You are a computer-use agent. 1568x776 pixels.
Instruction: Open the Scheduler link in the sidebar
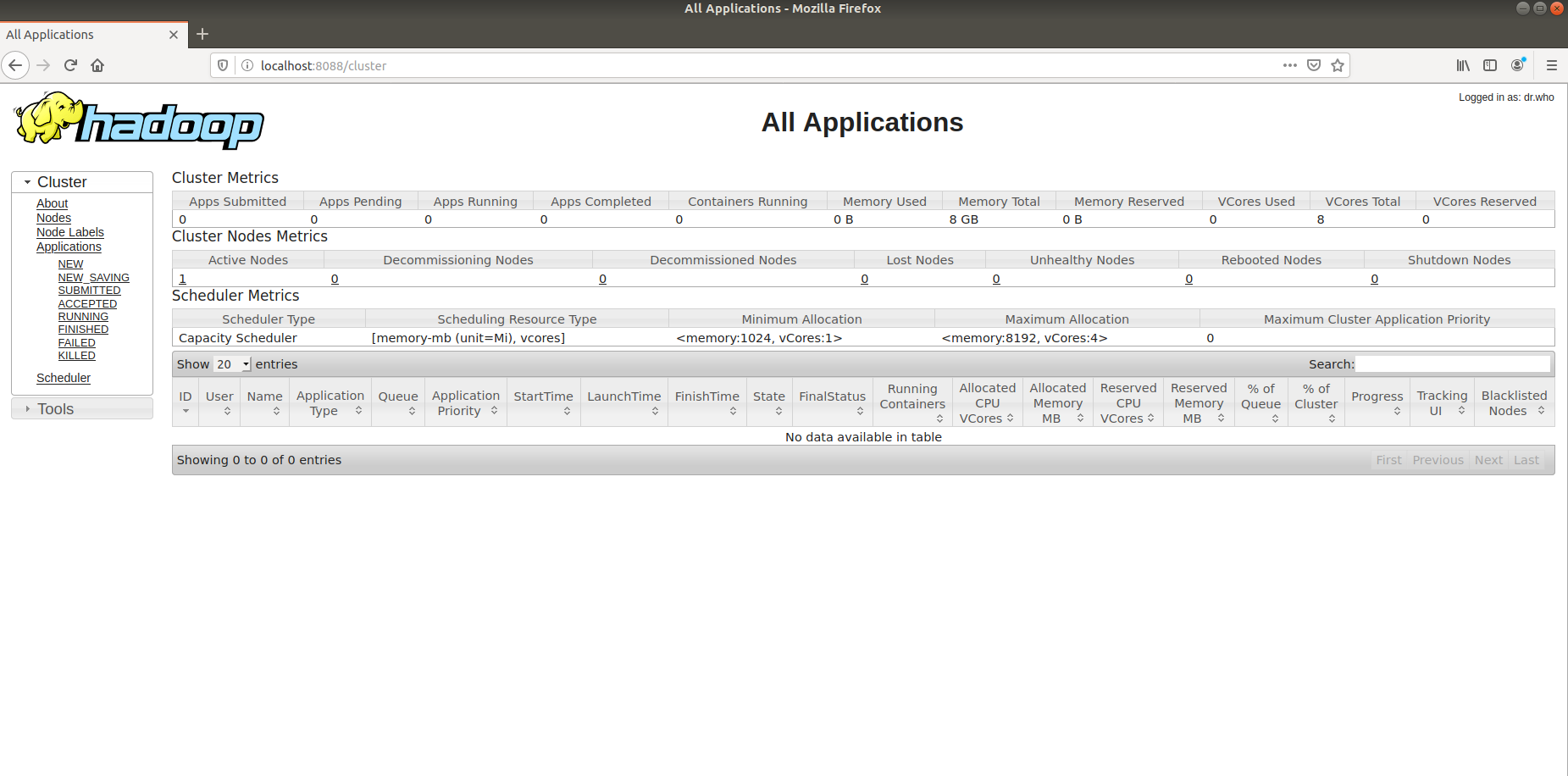point(64,378)
